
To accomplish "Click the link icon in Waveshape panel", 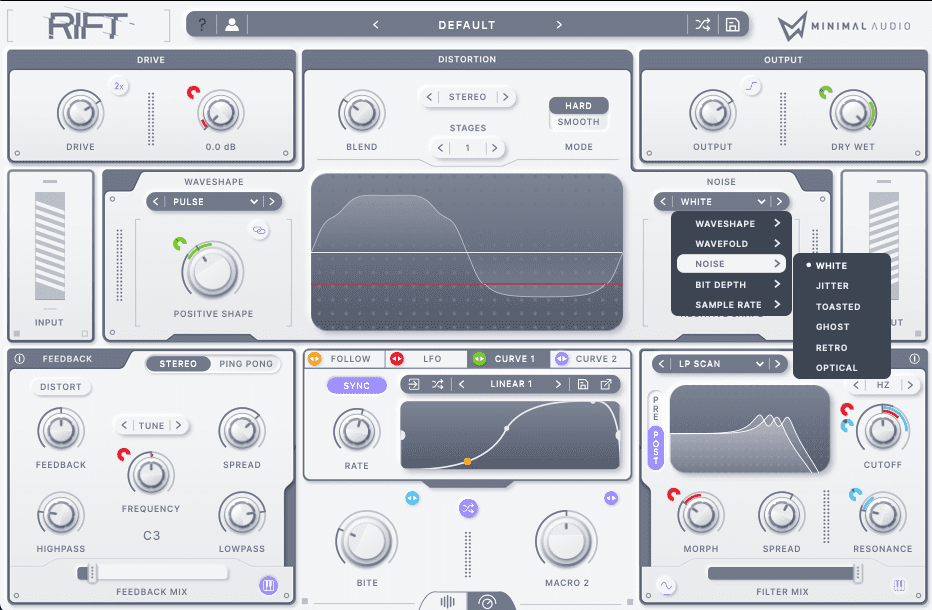I will [259, 230].
